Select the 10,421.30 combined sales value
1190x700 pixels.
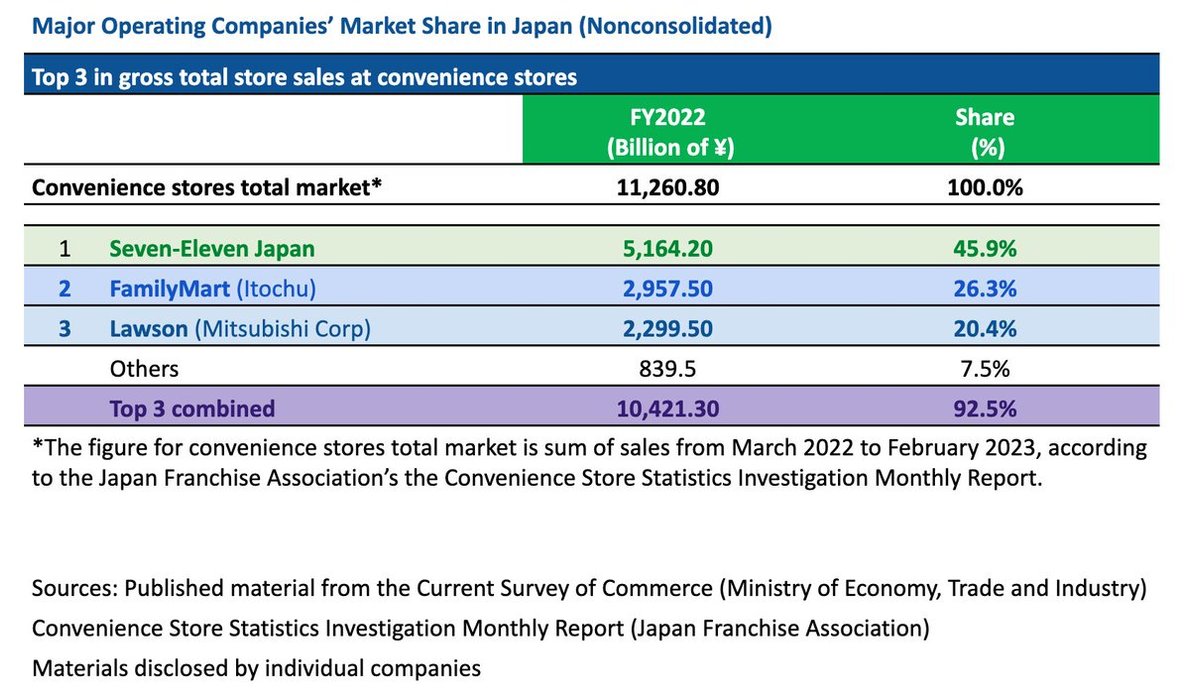(x=668, y=408)
